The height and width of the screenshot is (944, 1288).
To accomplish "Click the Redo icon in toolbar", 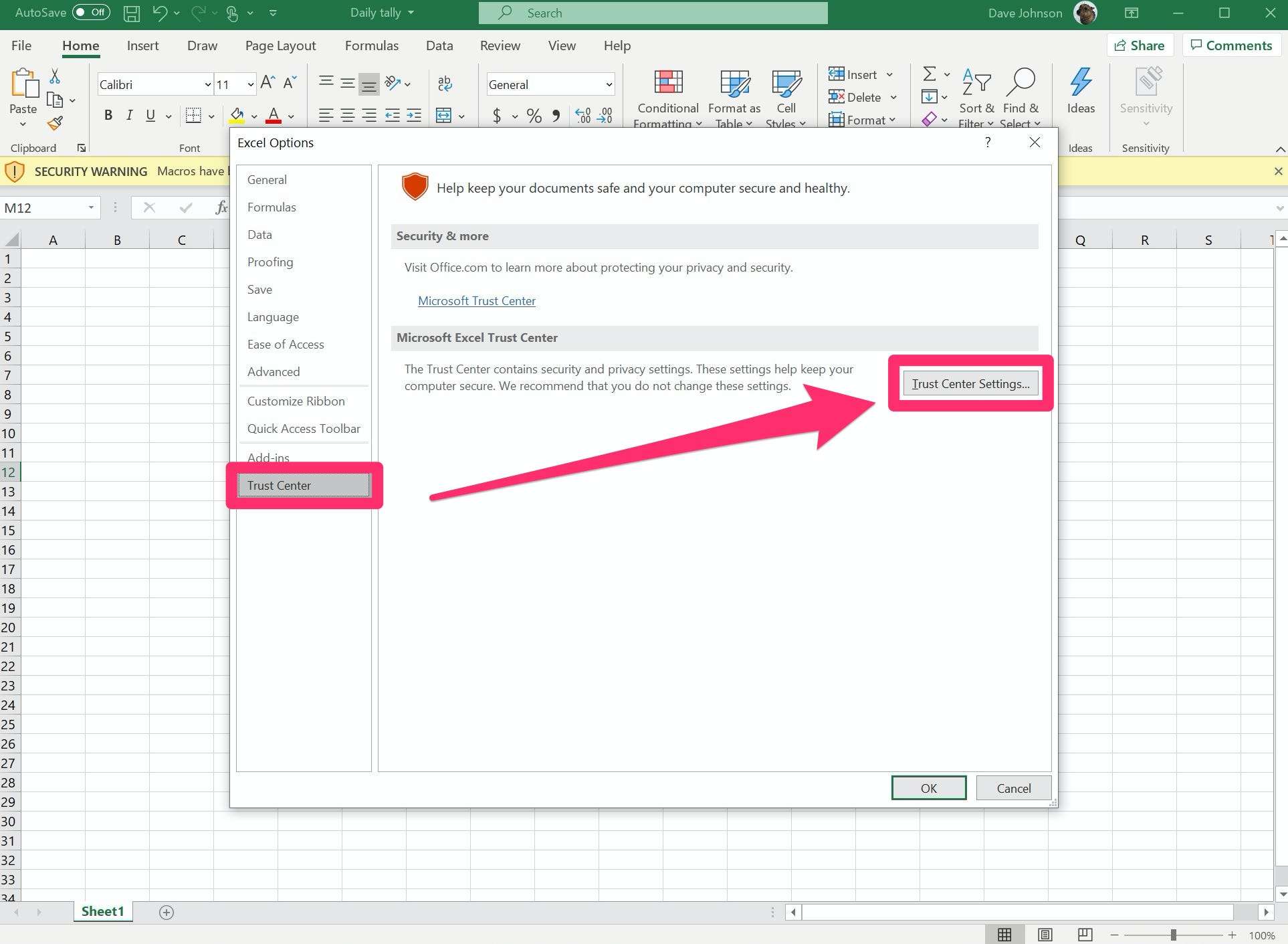I will 196,12.
